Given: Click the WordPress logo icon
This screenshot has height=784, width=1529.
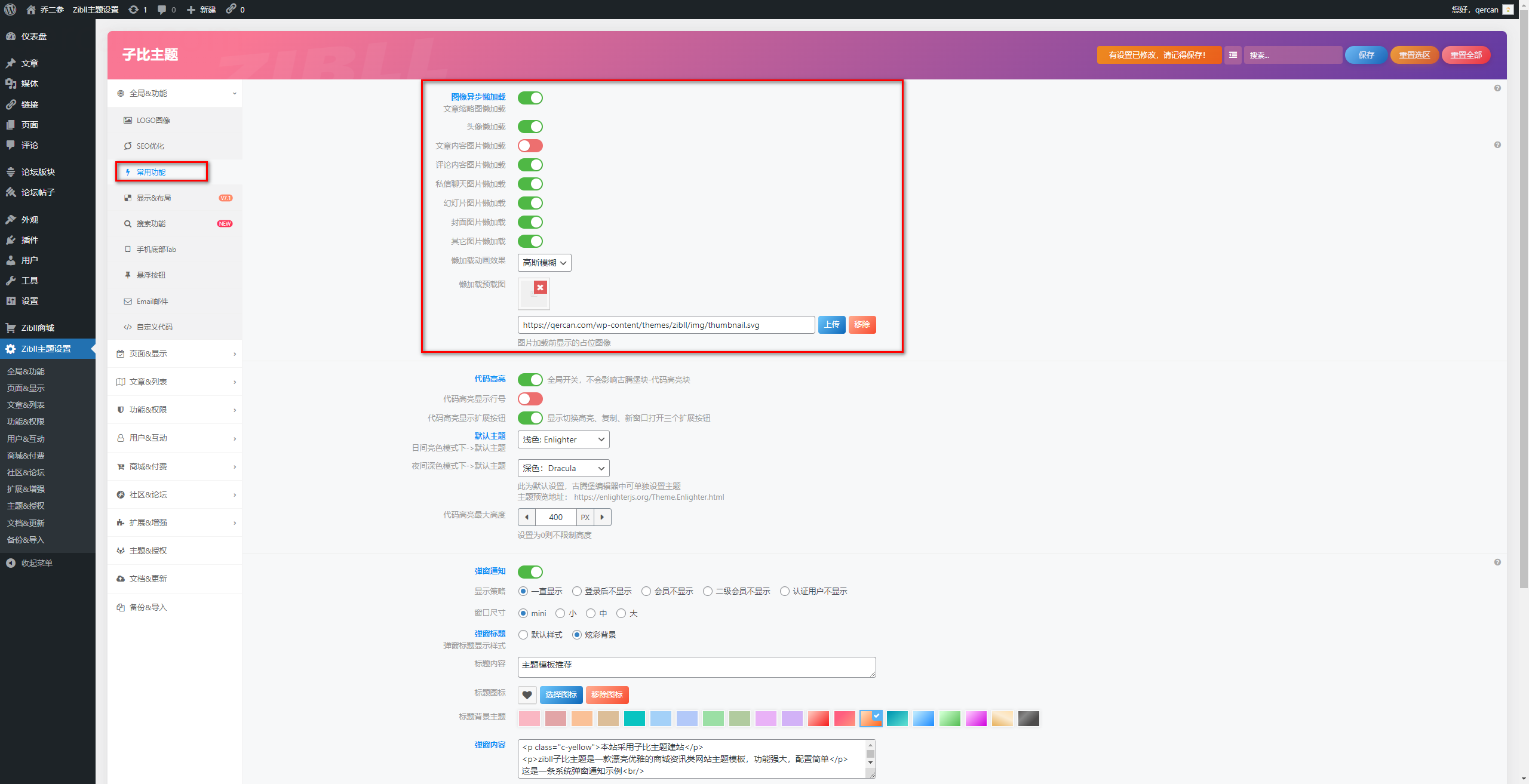Looking at the screenshot, I should (x=10, y=10).
